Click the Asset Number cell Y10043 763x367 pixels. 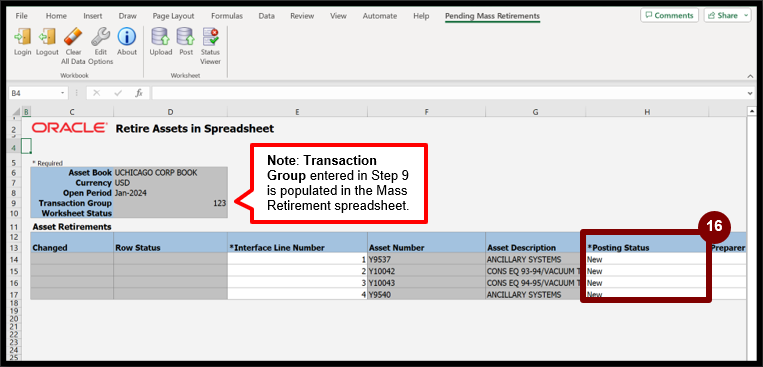(426, 283)
